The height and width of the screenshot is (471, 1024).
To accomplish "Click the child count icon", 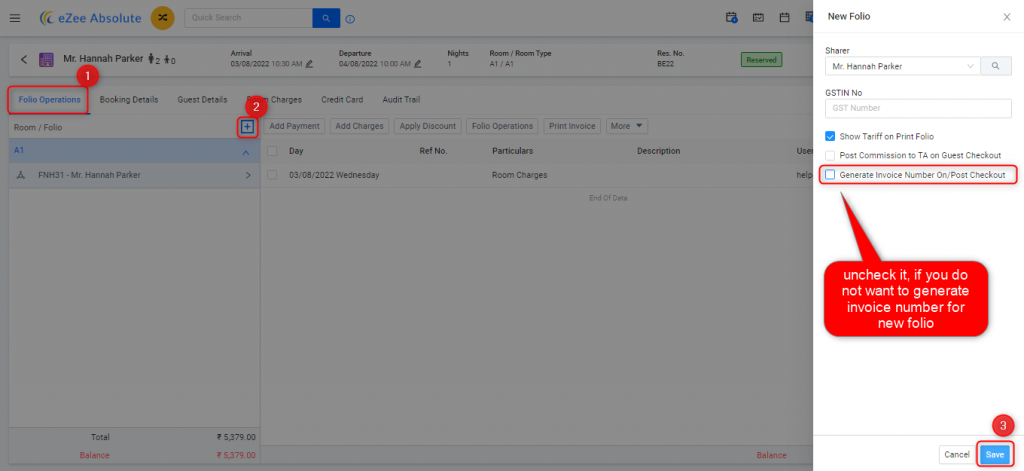I will (169, 60).
